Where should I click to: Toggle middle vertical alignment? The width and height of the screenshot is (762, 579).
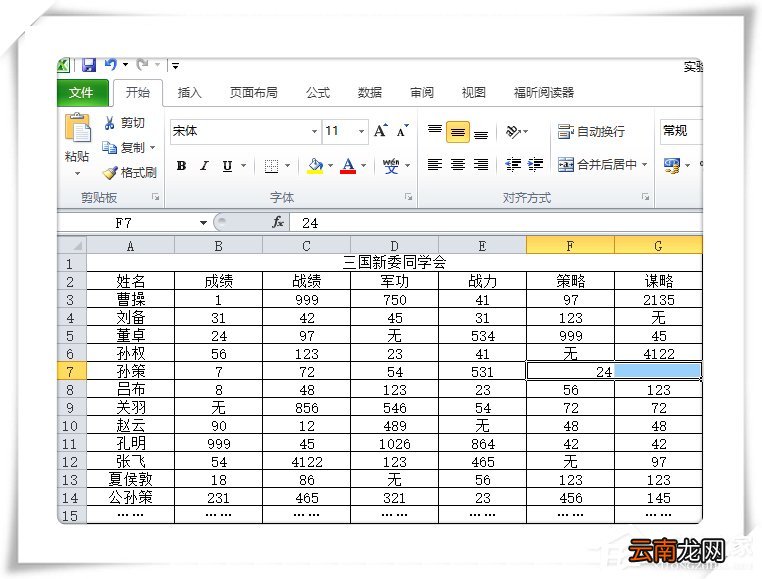click(x=457, y=132)
